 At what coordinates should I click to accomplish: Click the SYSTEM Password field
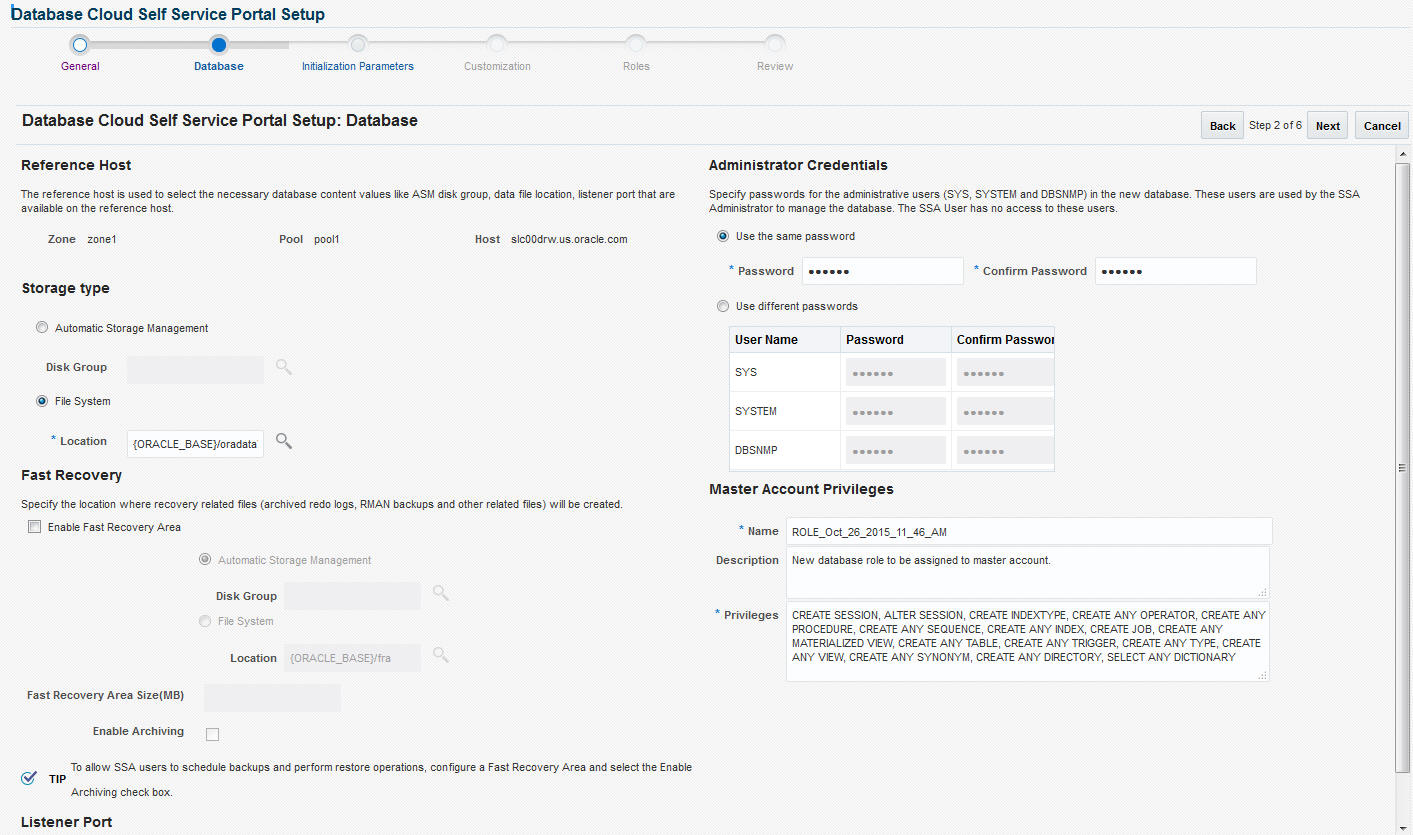[896, 411]
